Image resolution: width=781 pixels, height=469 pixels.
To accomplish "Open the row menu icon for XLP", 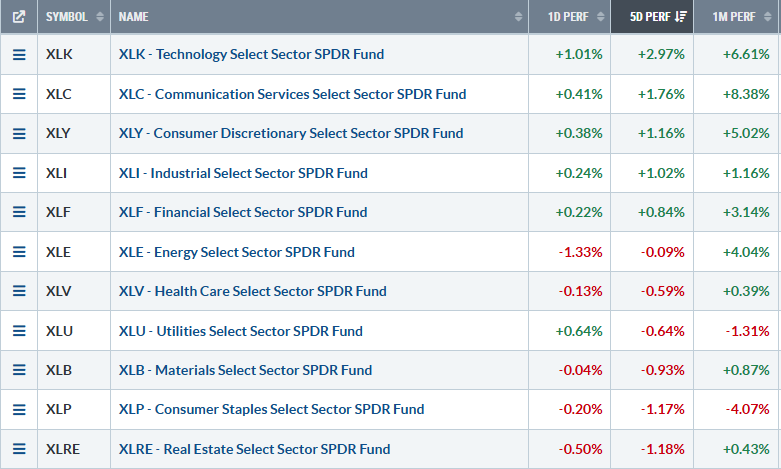I will [x=18, y=409].
